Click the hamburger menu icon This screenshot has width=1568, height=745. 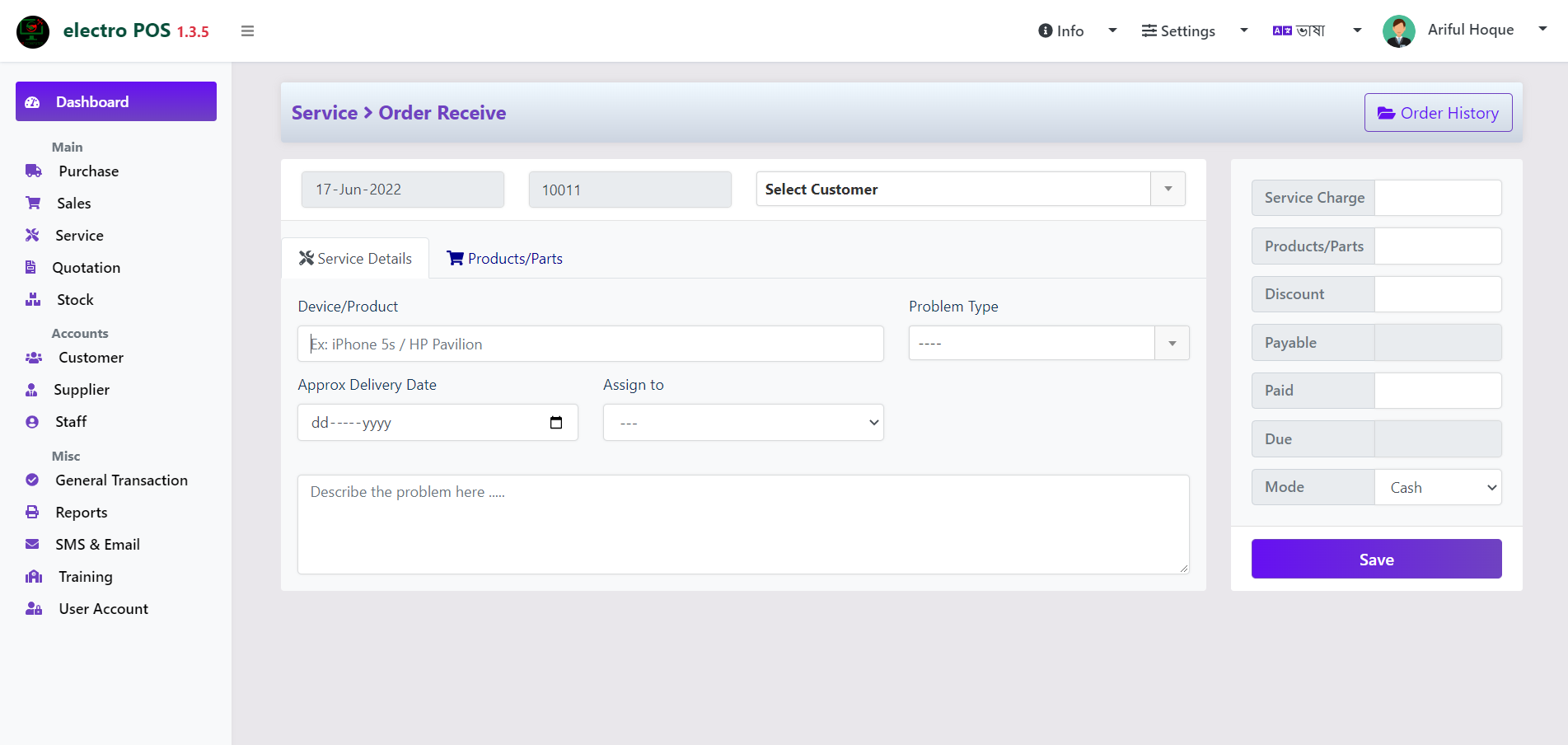pos(247,31)
